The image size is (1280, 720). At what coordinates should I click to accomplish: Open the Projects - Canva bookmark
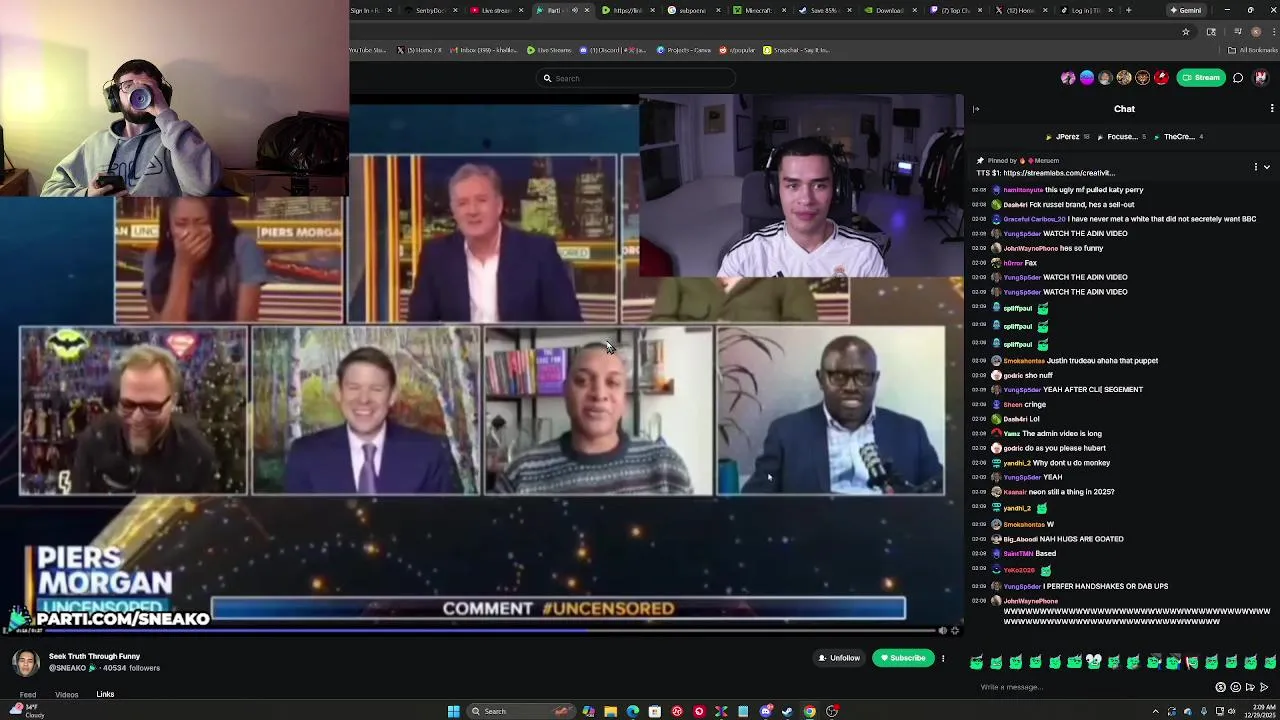pos(684,50)
